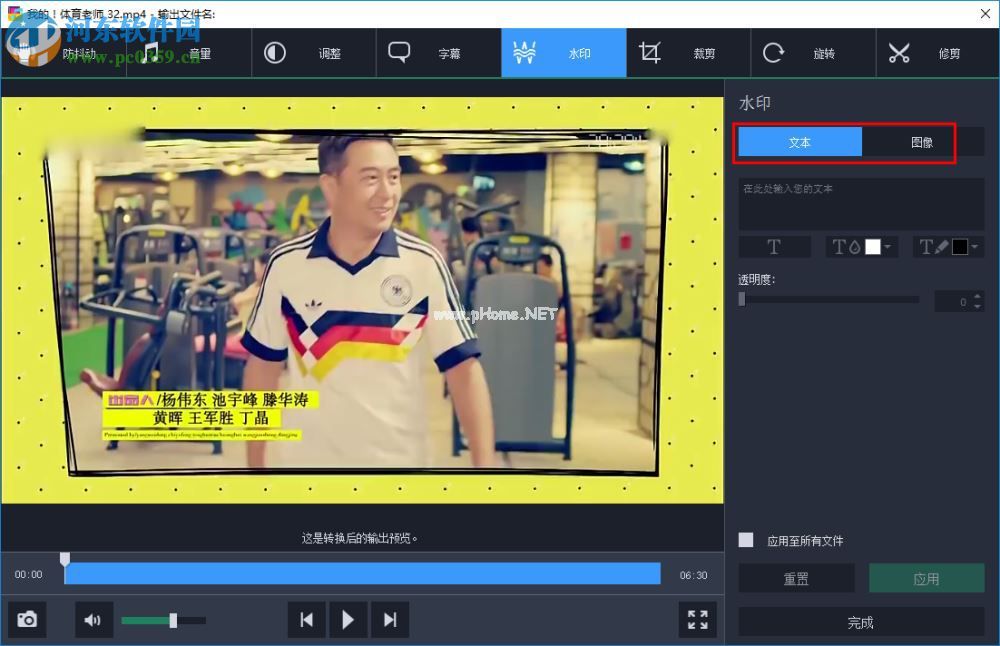Open the 防抖动 (Anti-shake) tool
This screenshot has height=646, width=1000.
[x=63, y=52]
